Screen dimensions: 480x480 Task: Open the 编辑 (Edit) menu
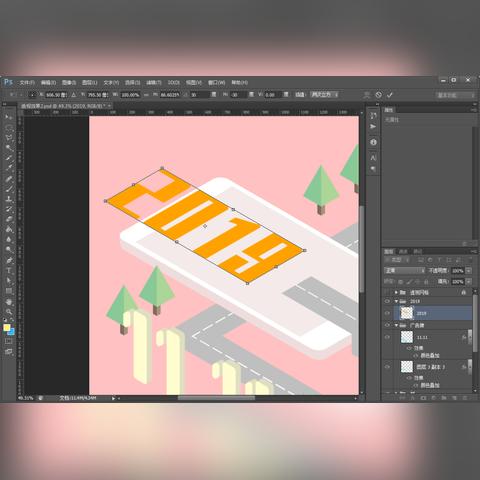(x=48, y=82)
